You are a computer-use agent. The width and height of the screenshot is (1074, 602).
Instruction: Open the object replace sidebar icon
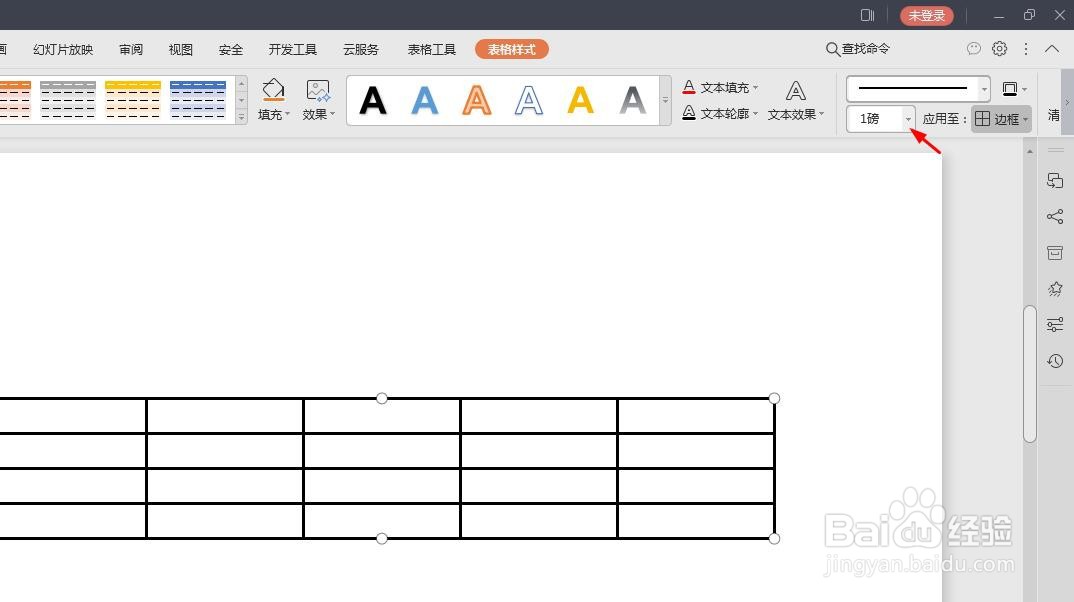tap(1055, 181)
